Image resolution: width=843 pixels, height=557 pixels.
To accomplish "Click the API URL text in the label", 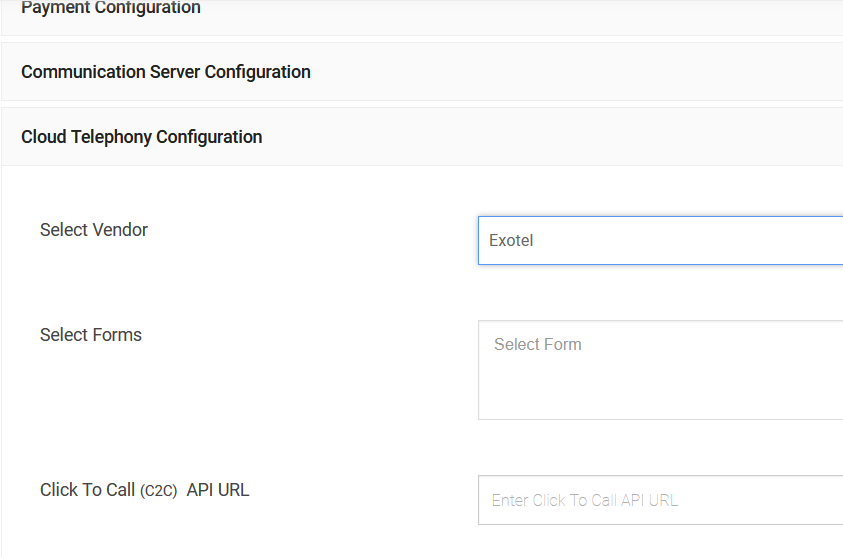I will point(218,490).
